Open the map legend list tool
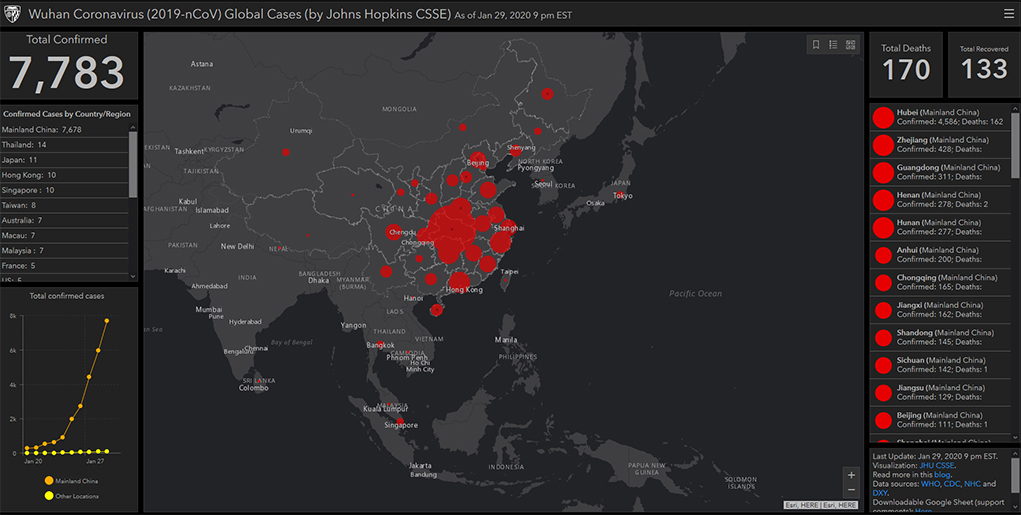This screenshot has height=515, width=1021. pos(833,45)
